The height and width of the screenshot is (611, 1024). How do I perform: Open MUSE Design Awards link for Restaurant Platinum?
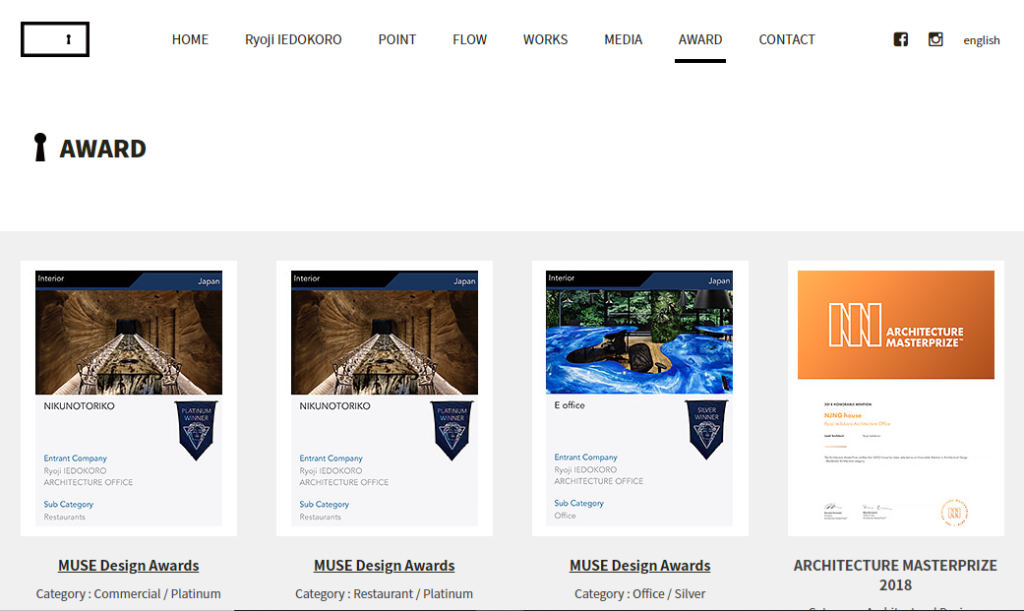click(x=384, y=565)
